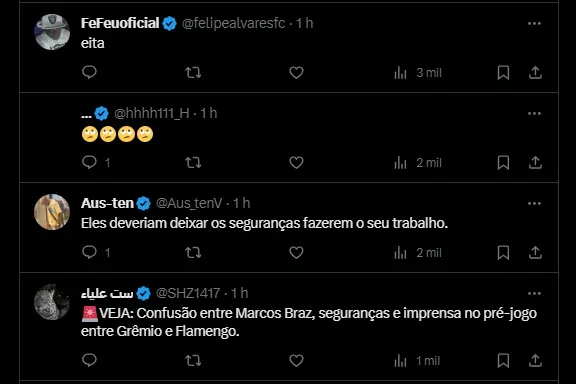Open the @SHZ1417 three-dot options menu
This screenshot has height=384, width=576.
pos(534,294)
